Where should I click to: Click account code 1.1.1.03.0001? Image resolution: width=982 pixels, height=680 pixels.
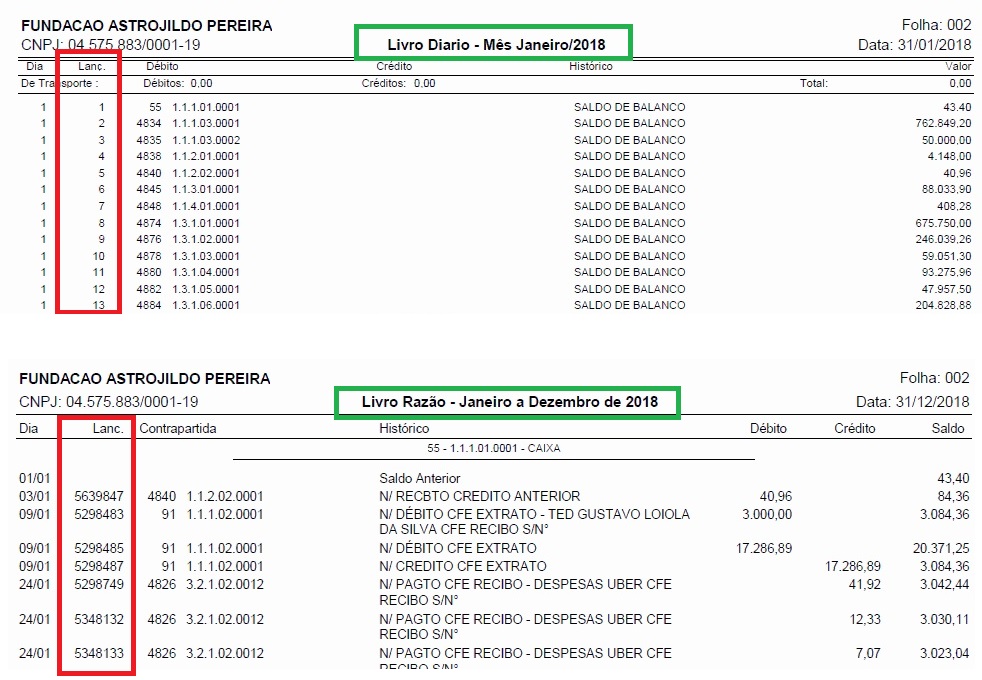[206, 123]
